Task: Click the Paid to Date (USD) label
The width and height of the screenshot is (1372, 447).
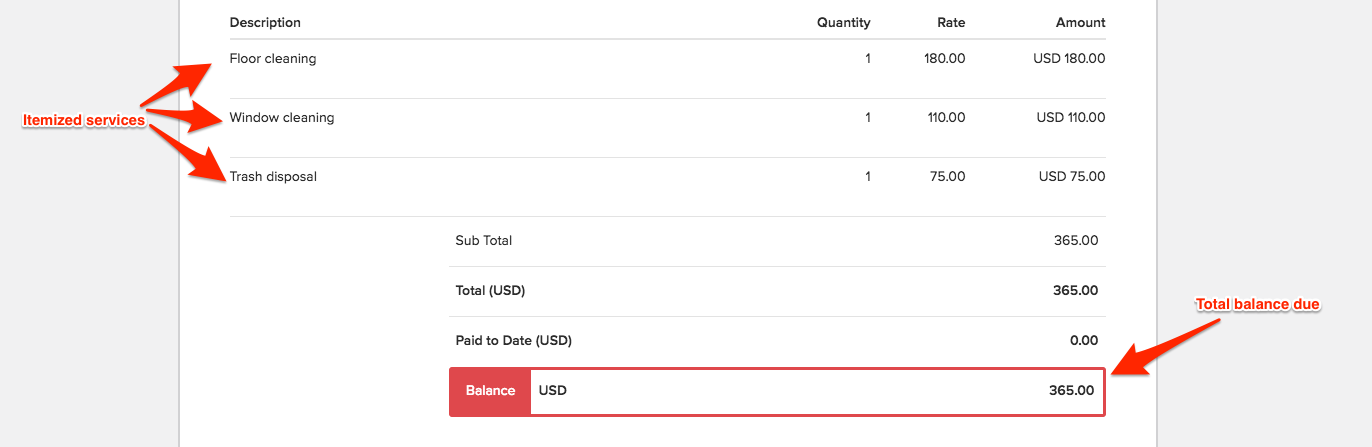Action: tap(513, 341)
